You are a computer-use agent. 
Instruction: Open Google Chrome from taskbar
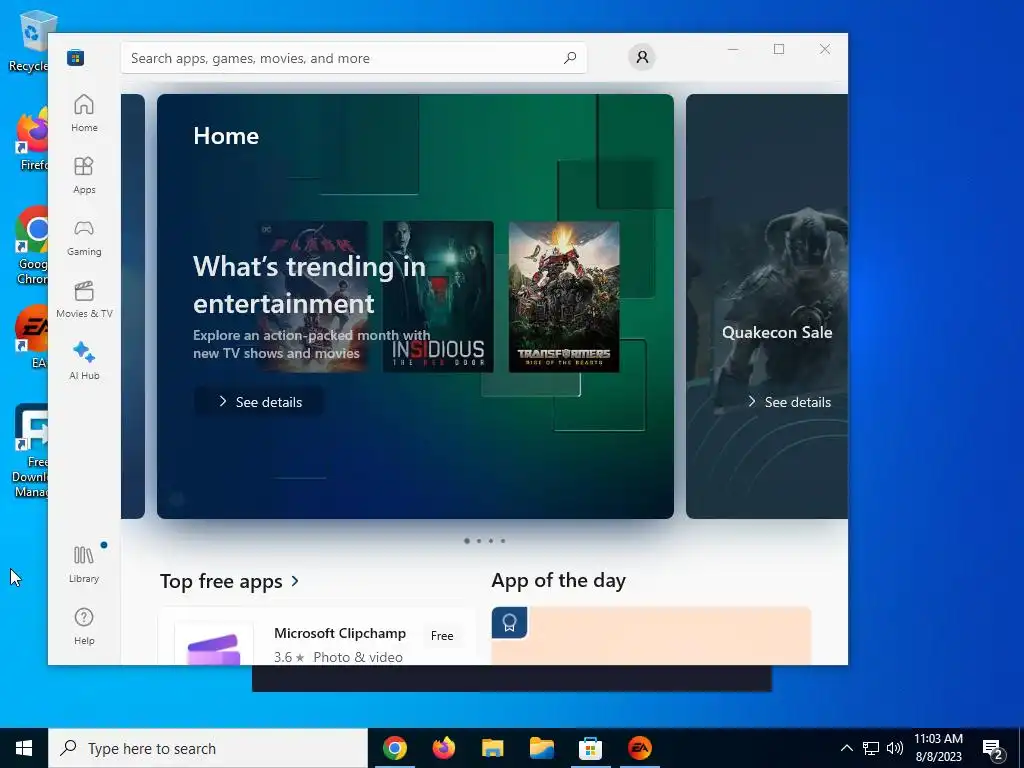click(394, 748)
